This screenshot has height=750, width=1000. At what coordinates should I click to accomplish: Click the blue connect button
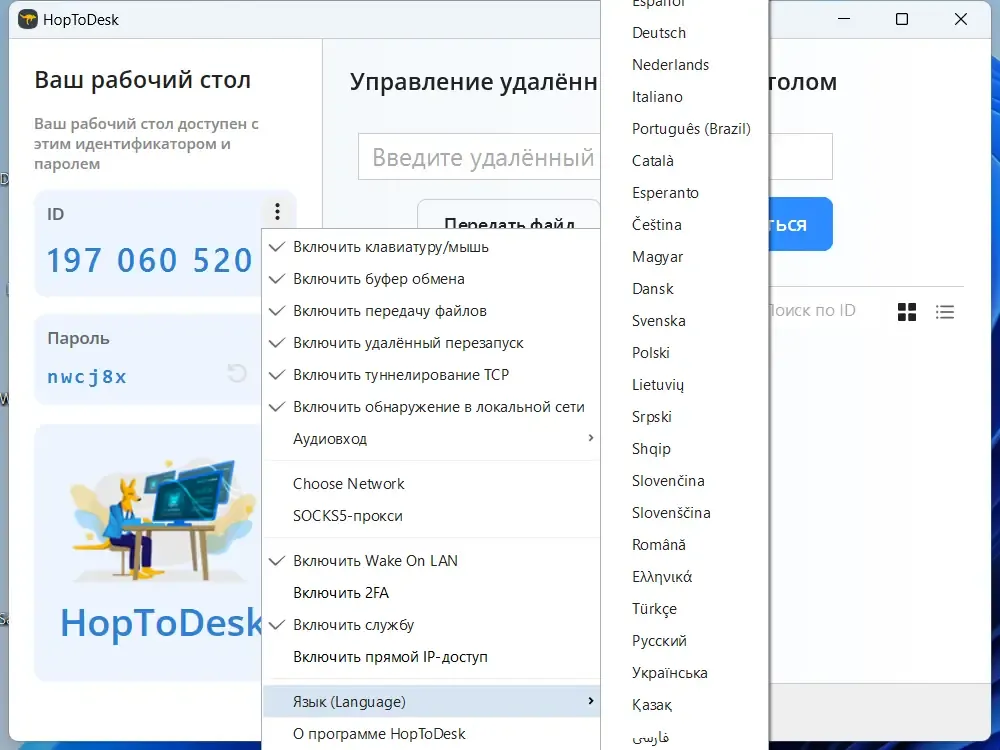[x=800, y=224]
